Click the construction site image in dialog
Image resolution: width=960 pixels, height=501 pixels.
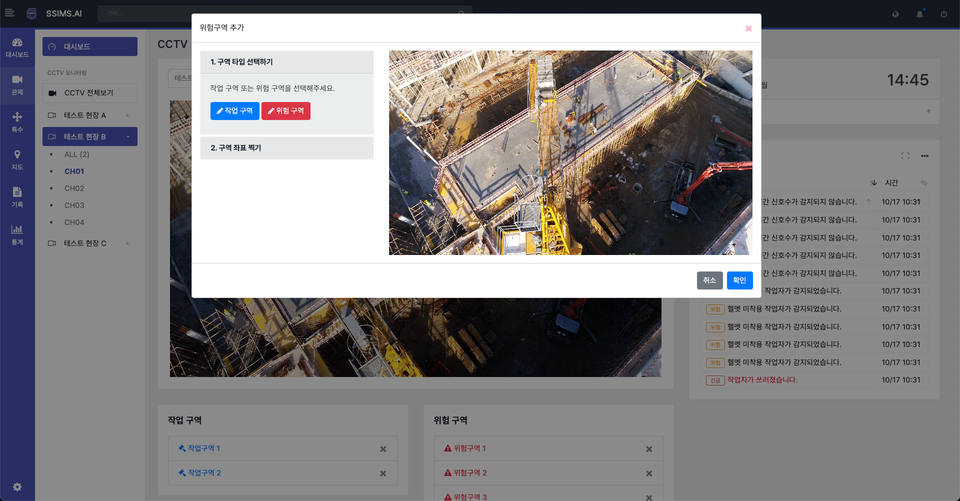(x=571, y=153)
